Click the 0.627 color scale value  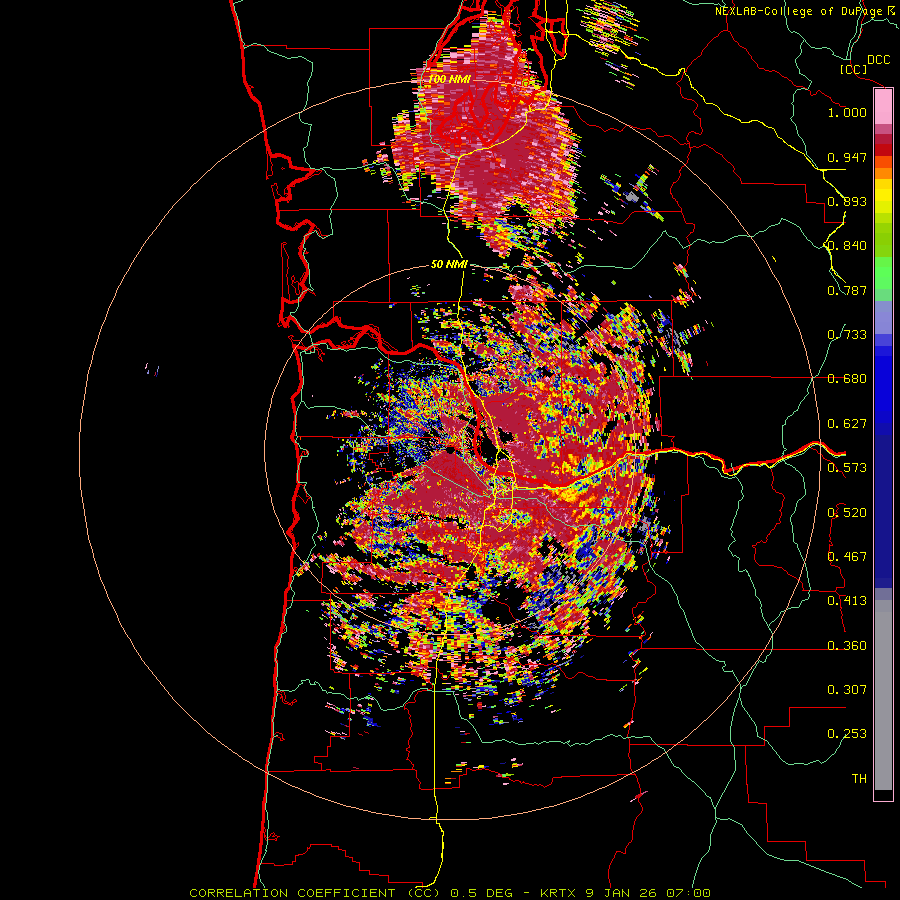(x=847, y=424)
